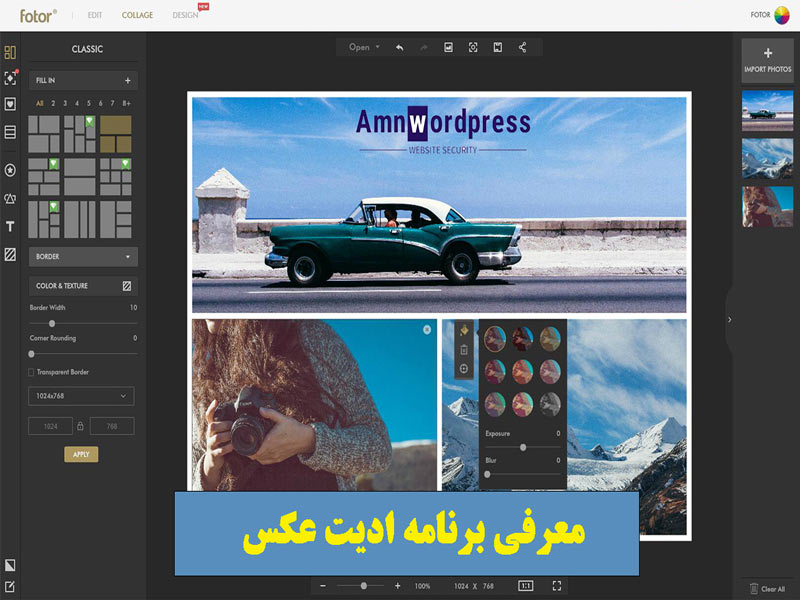
Task: Expand the FILL IN plus button
Action: tap(128, 81)
